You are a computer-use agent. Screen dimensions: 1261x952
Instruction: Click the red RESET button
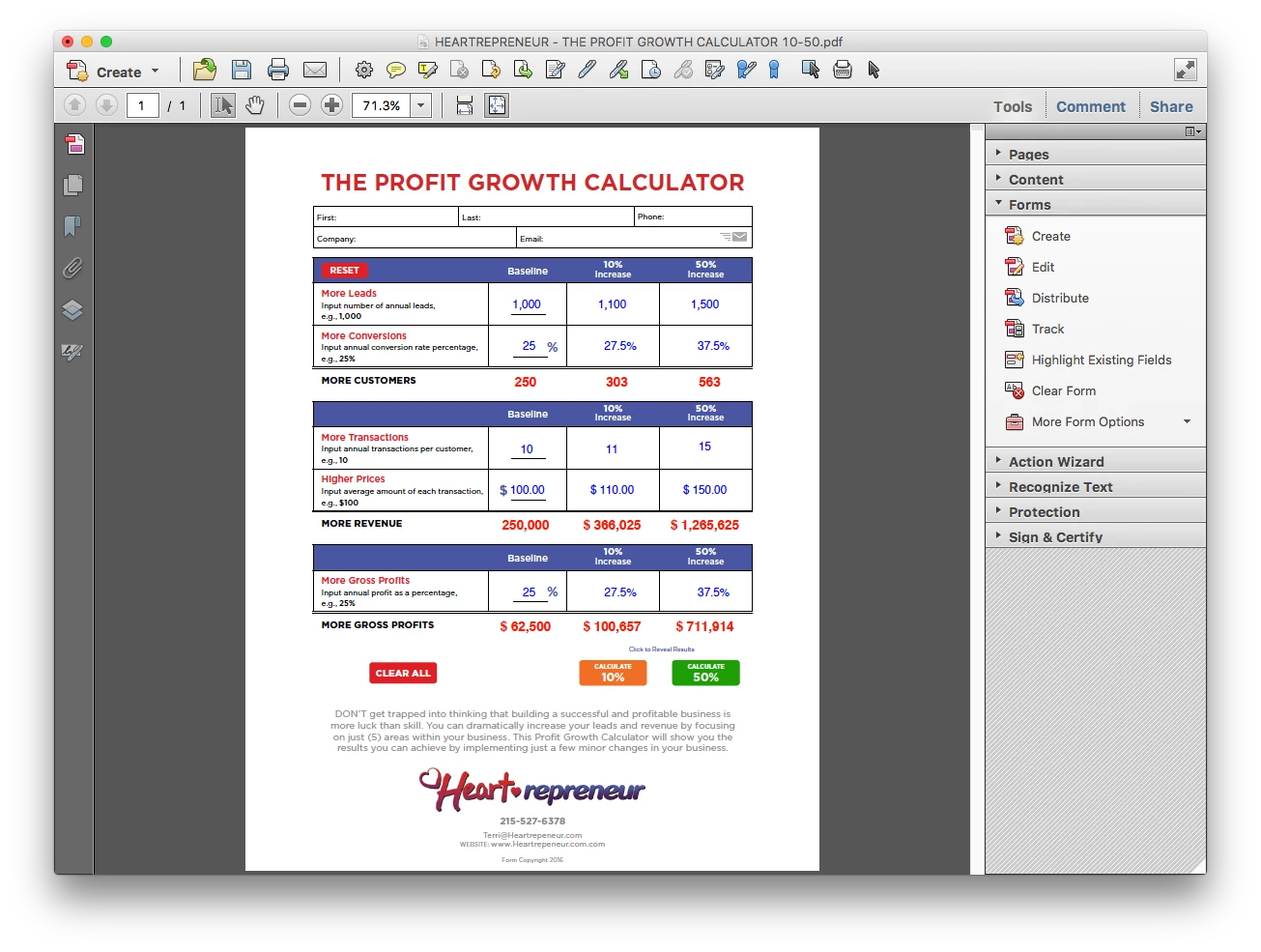coord(344,271)
